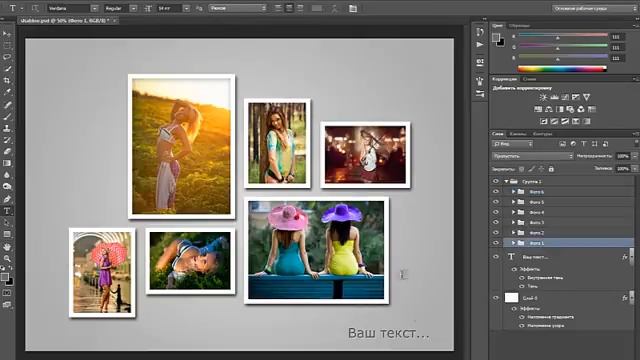Left-align text in options bar
The image size is (640, 360).
click(278, 8)
